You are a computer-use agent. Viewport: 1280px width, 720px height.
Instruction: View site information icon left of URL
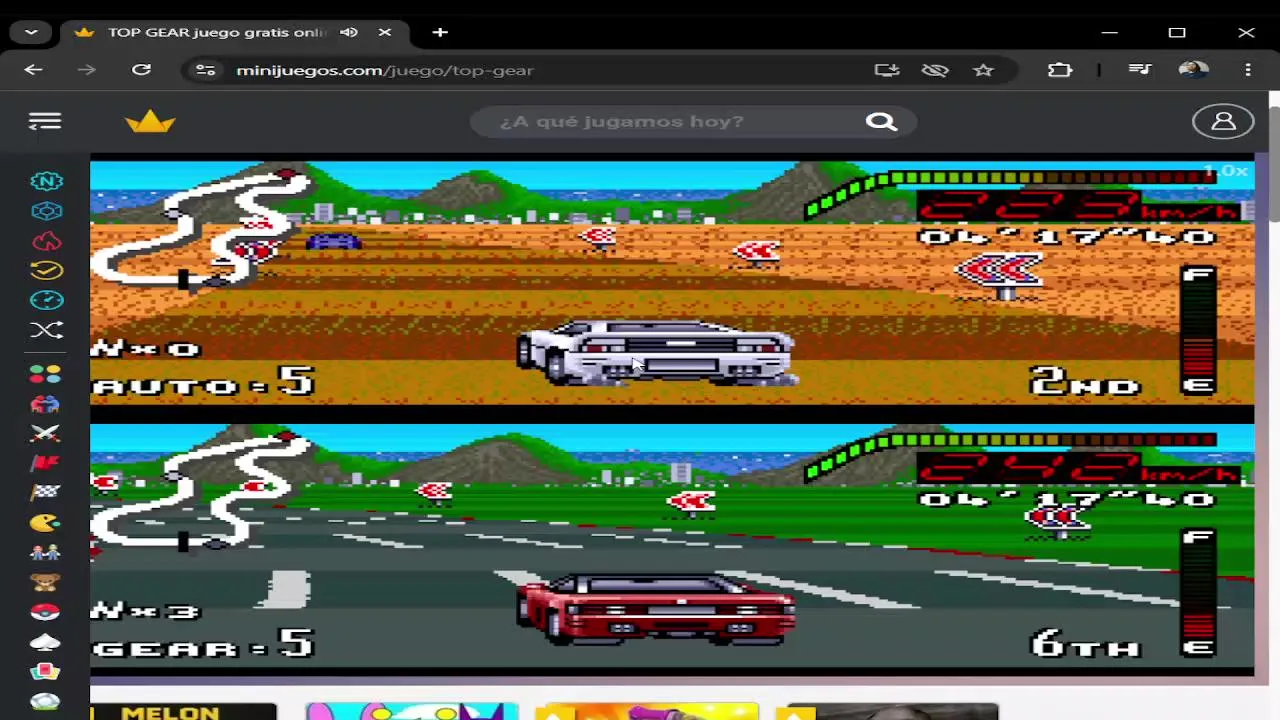pyautogui.click(x=205, y=70)
